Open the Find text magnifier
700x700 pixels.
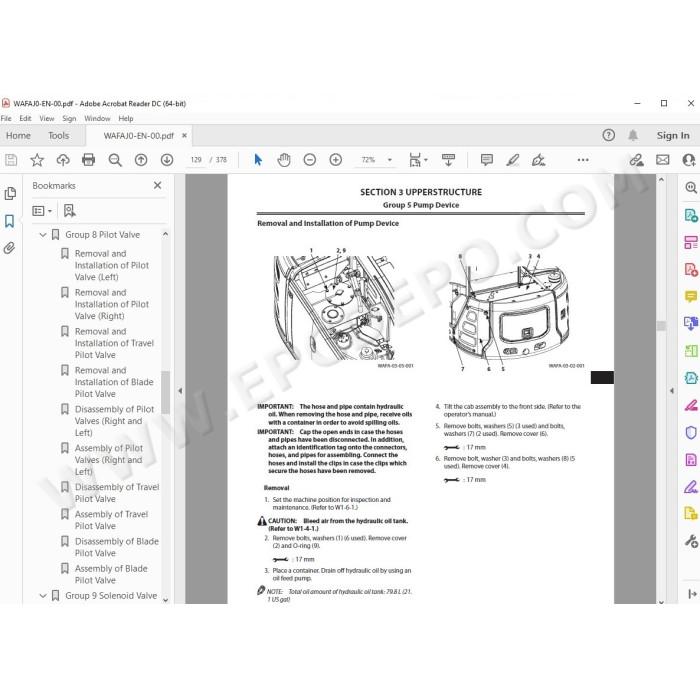[x=115, y=160]
